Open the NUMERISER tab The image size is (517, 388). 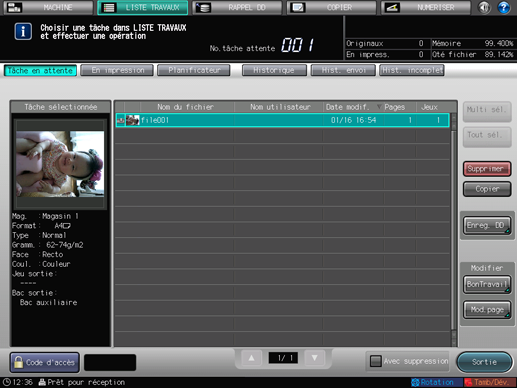(x=426, y=7)
